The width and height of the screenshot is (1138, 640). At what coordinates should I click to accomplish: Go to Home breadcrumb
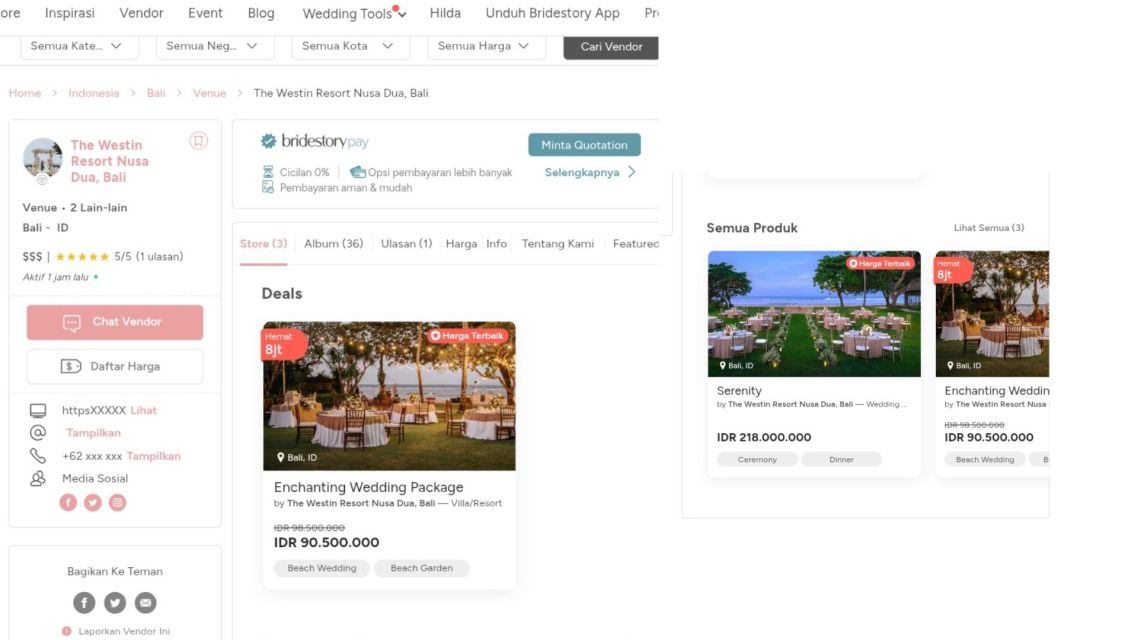pyautogui.click(x=25, y=93)
